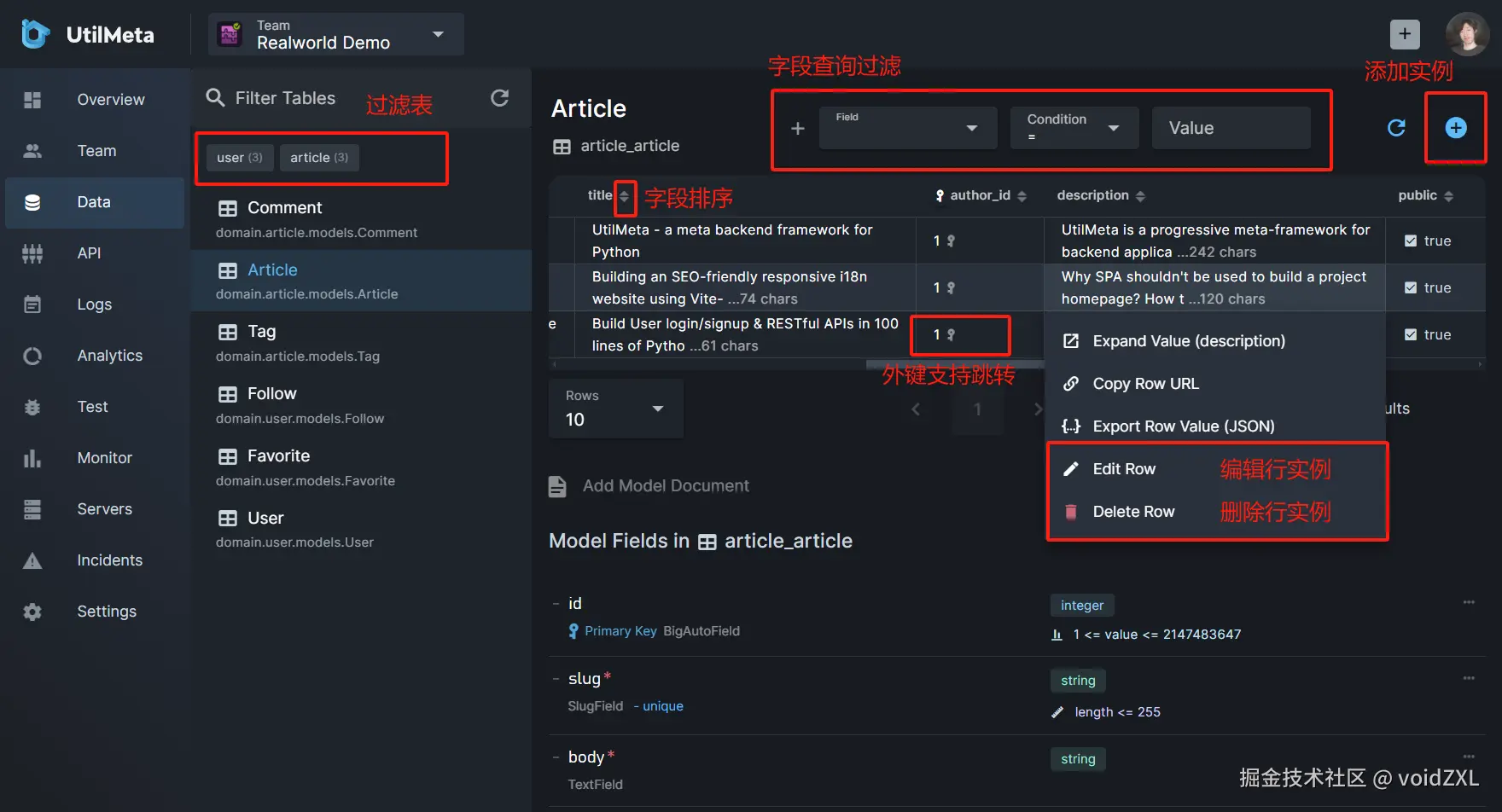Open the Field dropdown

[908, 128]
